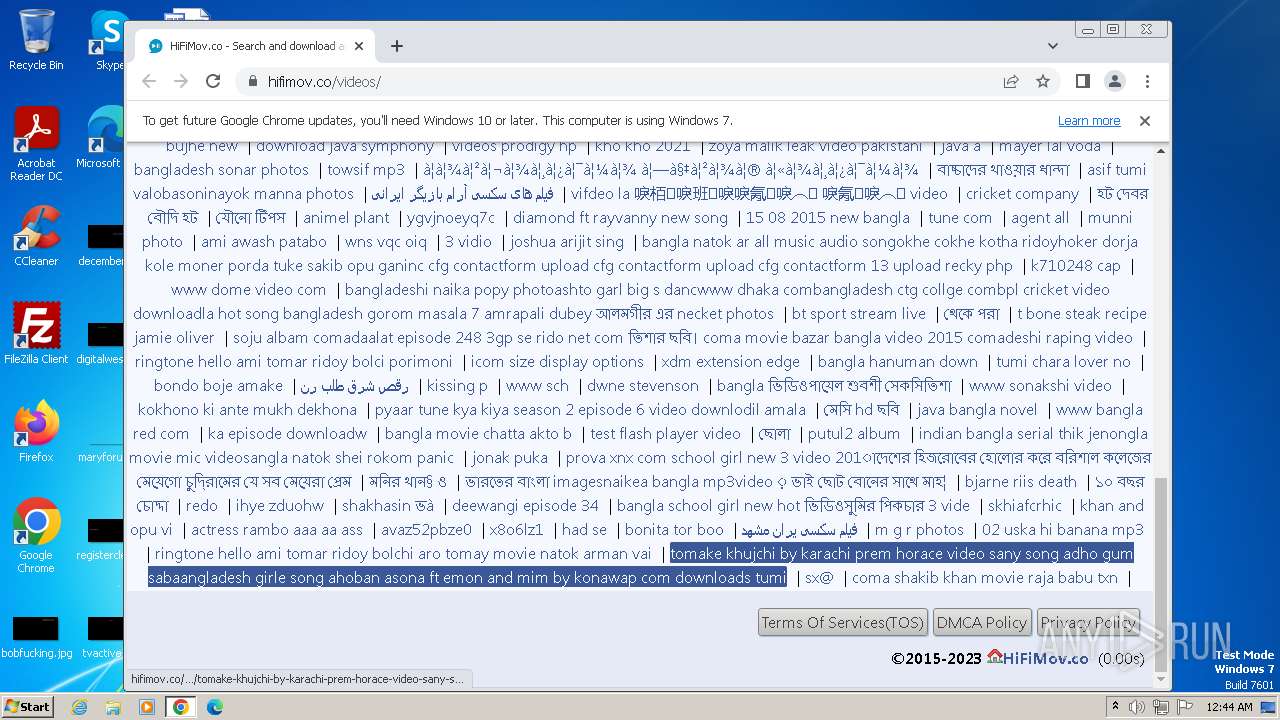This screenshot has width=1280, height=720.
Task: Open 'java bangla novel' link
Action: pos(977,409)
